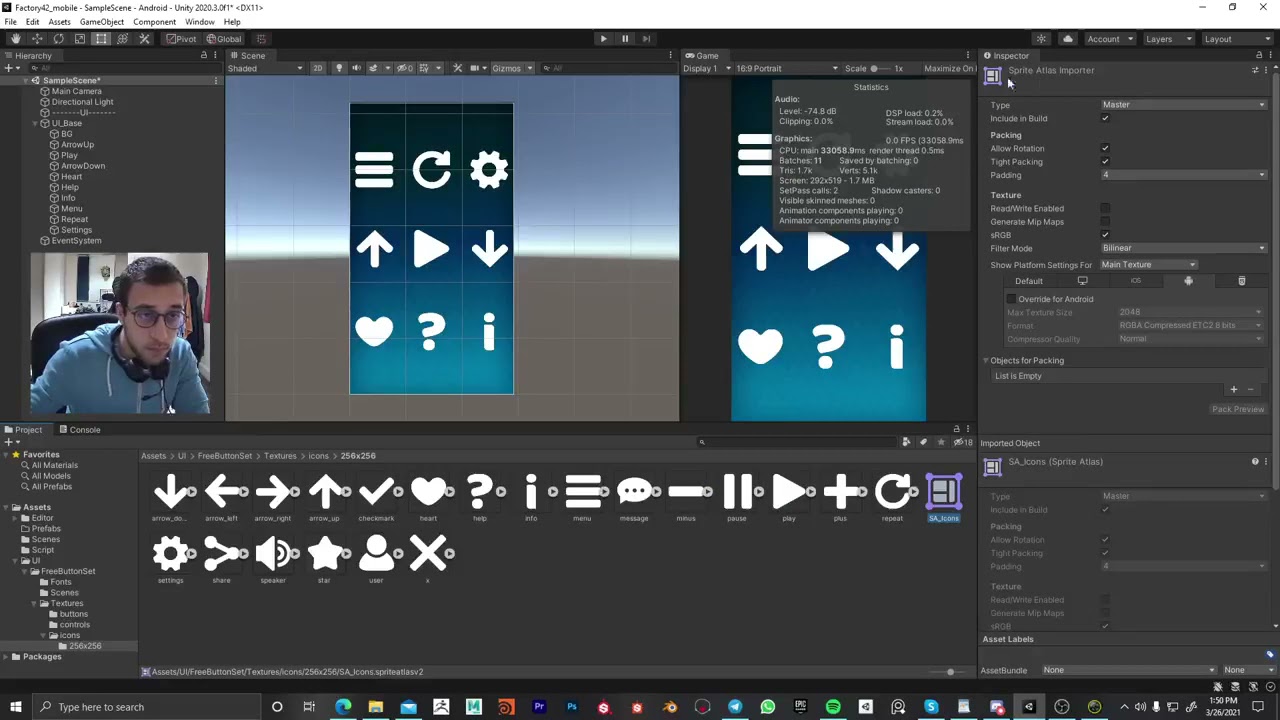Open custom editor tools
This screenshot has height=720, width=1280.
144,39
